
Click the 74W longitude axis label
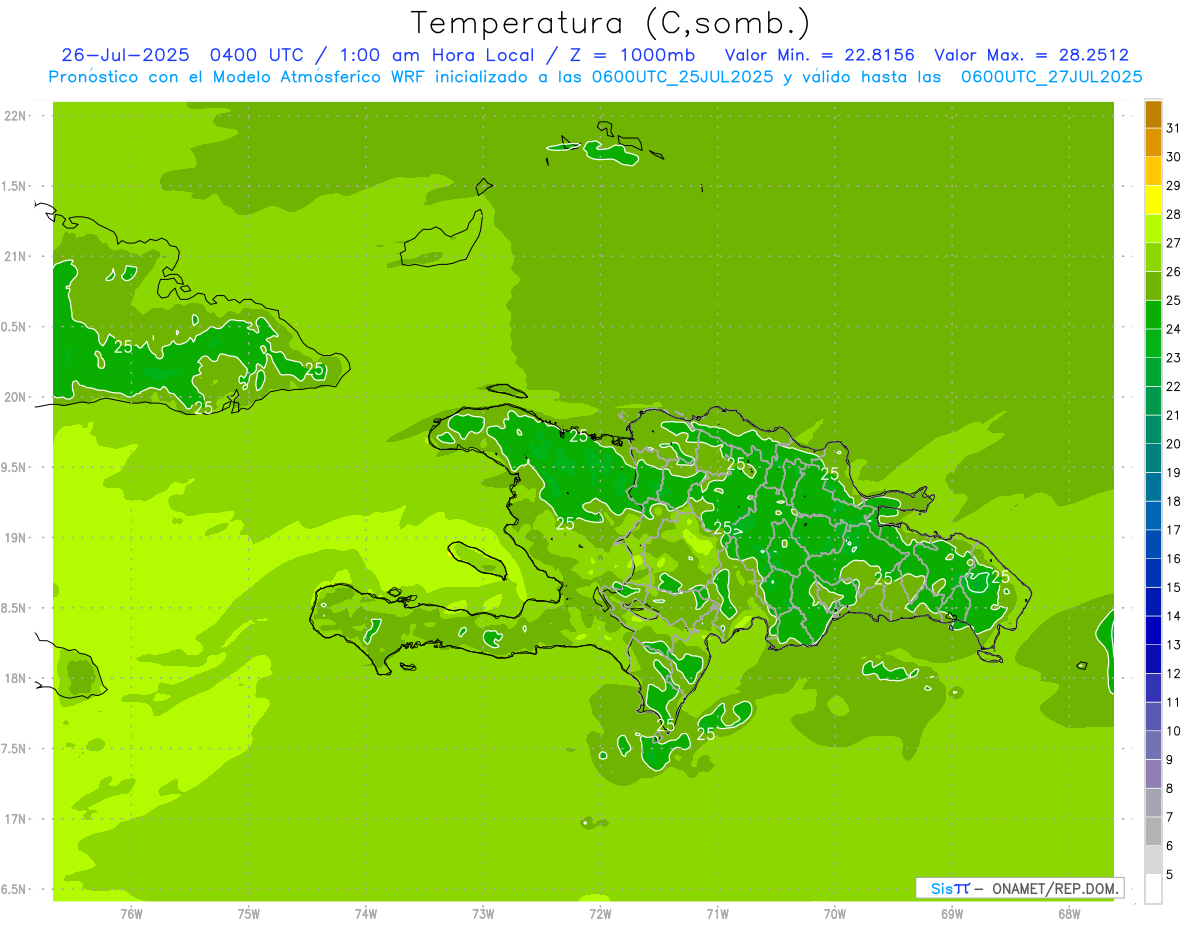pos(366,913)
